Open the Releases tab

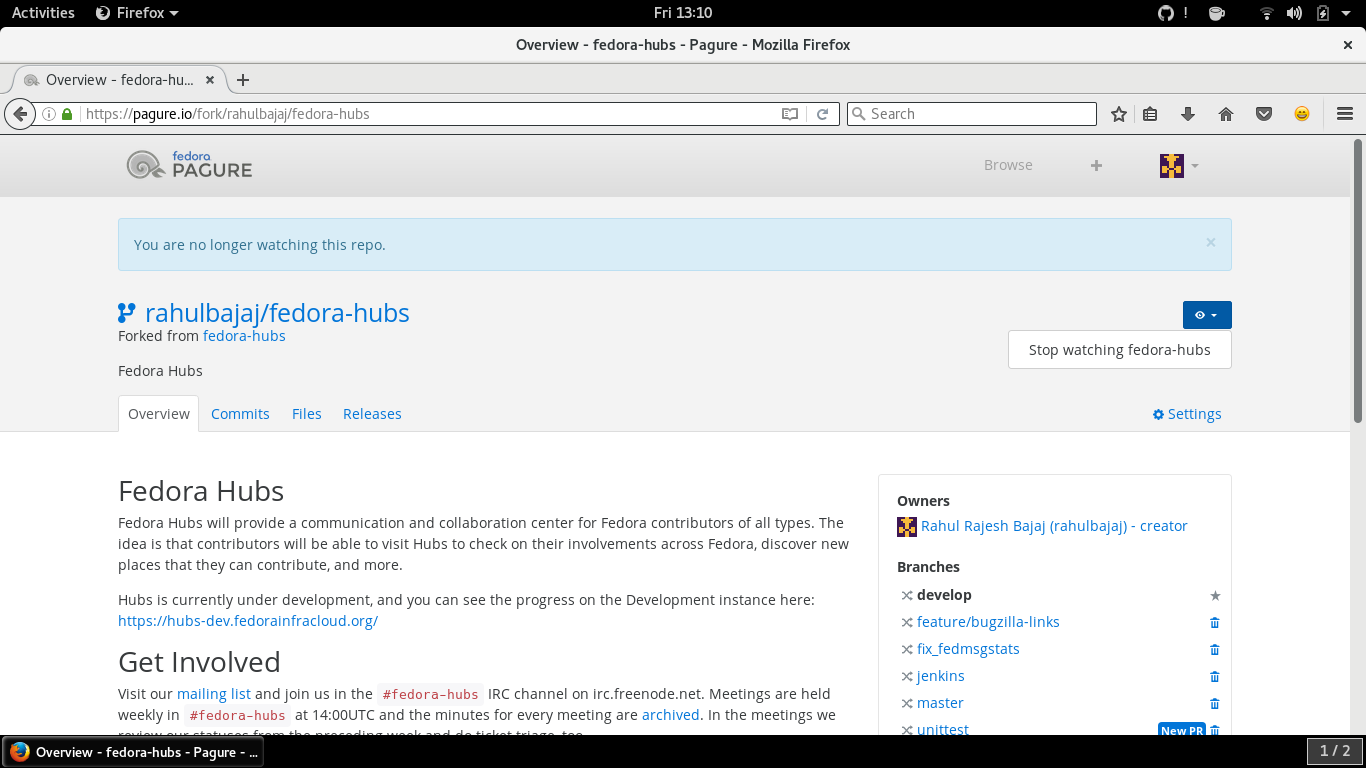click(x=372, y=414)
